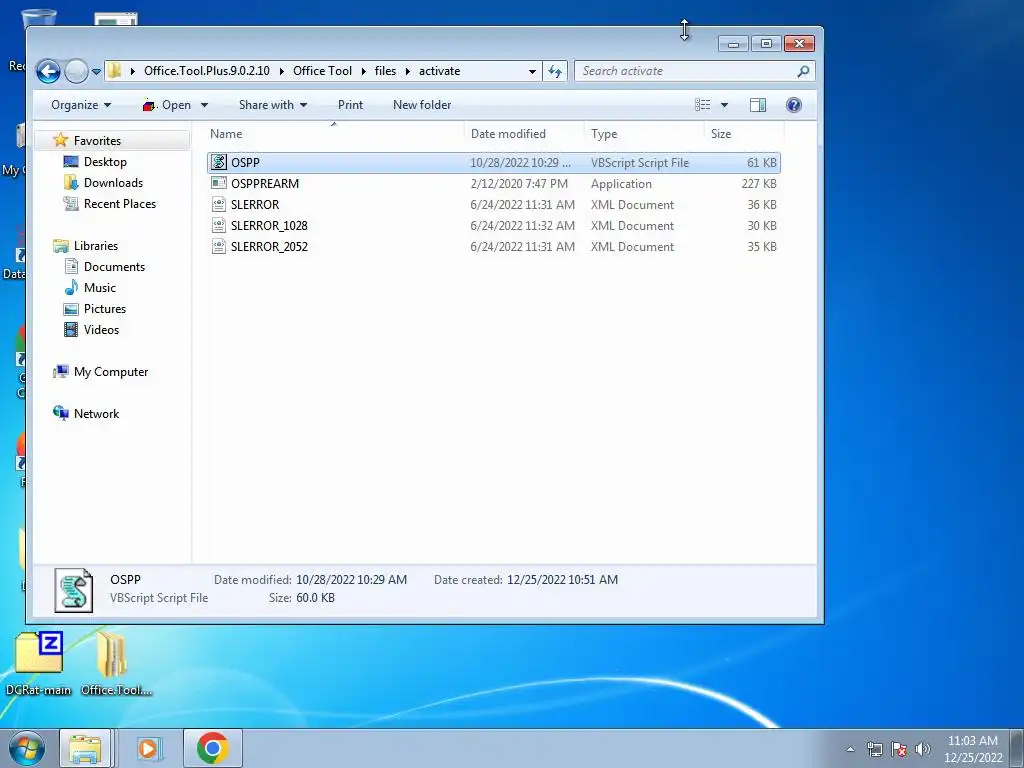The width and height of the screenshot is (1024, 768).
Task: Click the SLERROR_1028 file name
Action: [x=269, y=225]
